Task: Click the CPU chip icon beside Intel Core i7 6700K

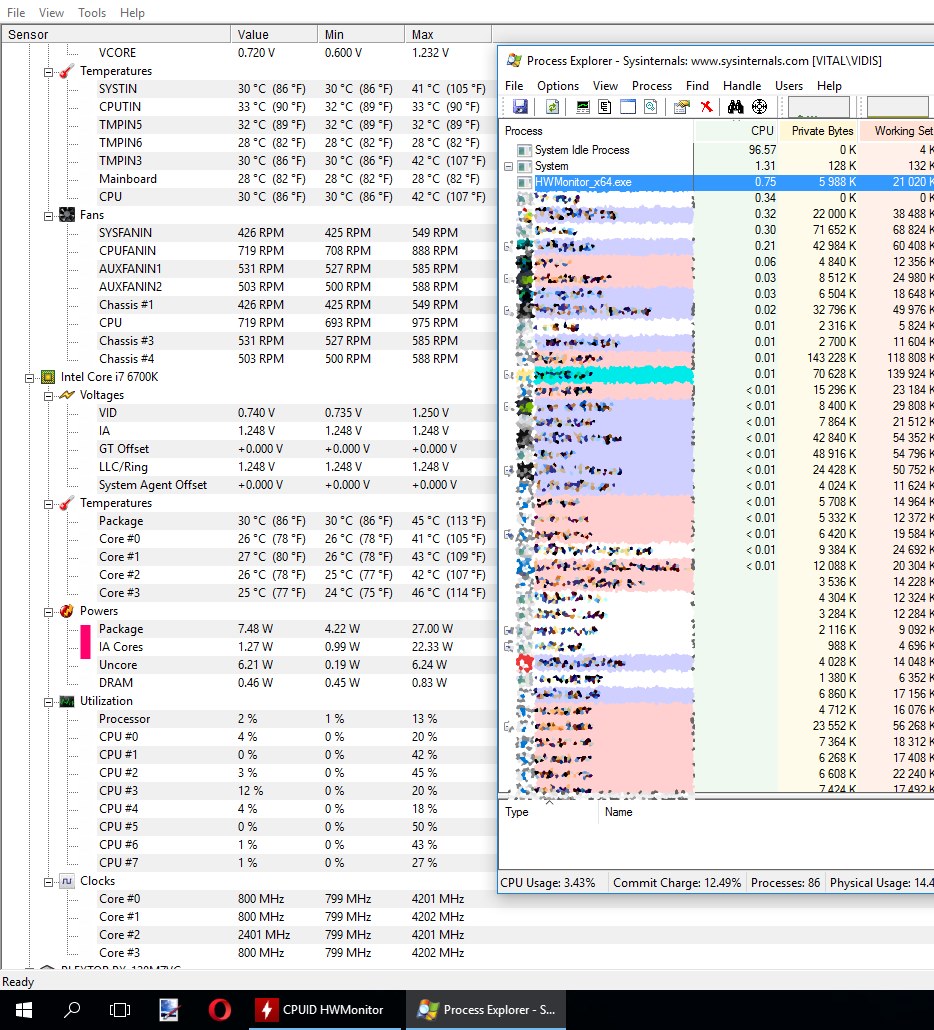Action: [48, 377]
